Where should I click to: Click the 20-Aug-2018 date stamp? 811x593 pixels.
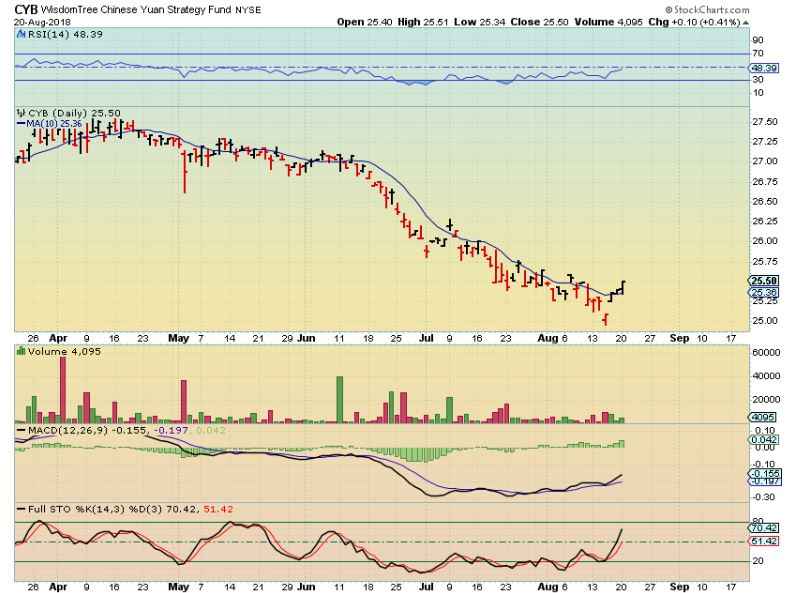point(42,22)
